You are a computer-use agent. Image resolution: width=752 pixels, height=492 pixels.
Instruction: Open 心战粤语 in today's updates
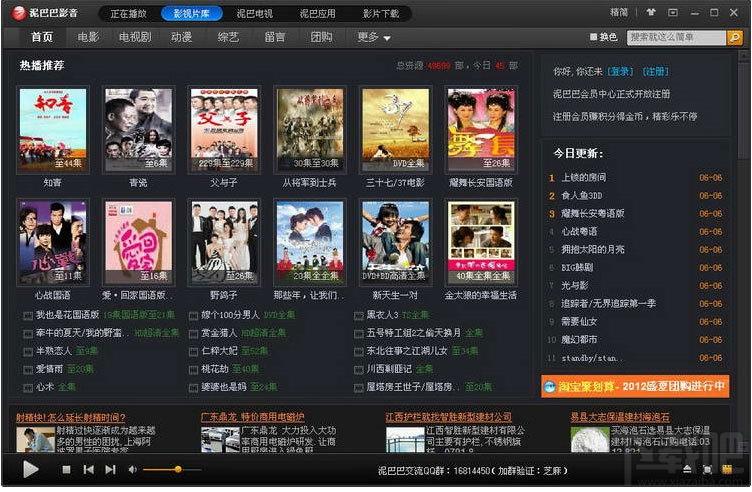(579, 232)
